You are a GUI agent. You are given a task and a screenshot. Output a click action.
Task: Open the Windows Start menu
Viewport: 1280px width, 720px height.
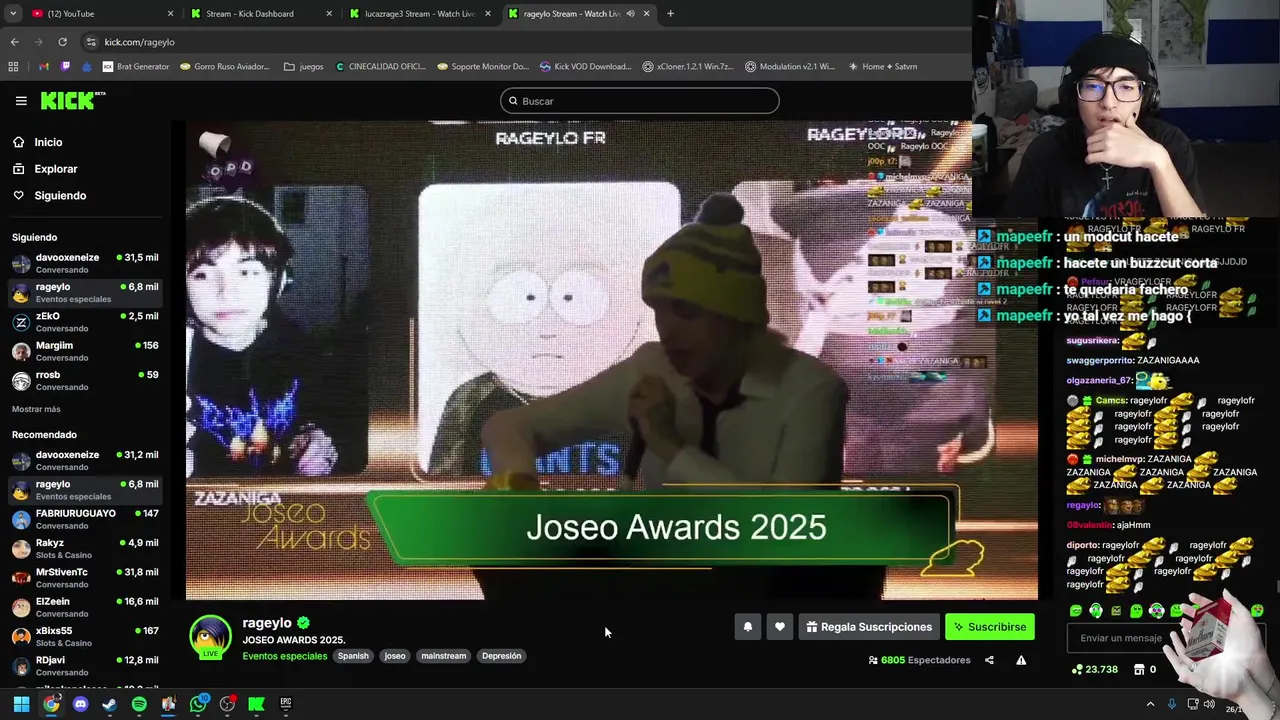pos(21,704)
